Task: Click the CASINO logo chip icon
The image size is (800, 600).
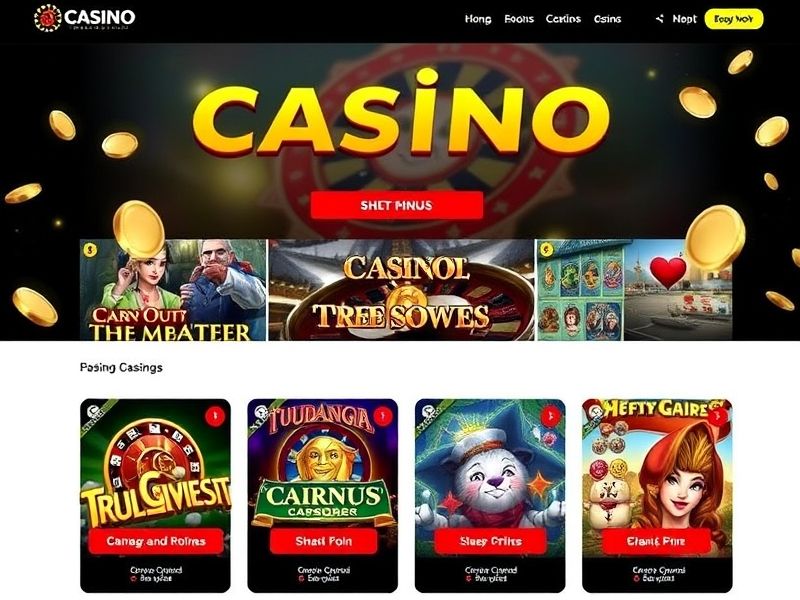Action: coord(47,18)
